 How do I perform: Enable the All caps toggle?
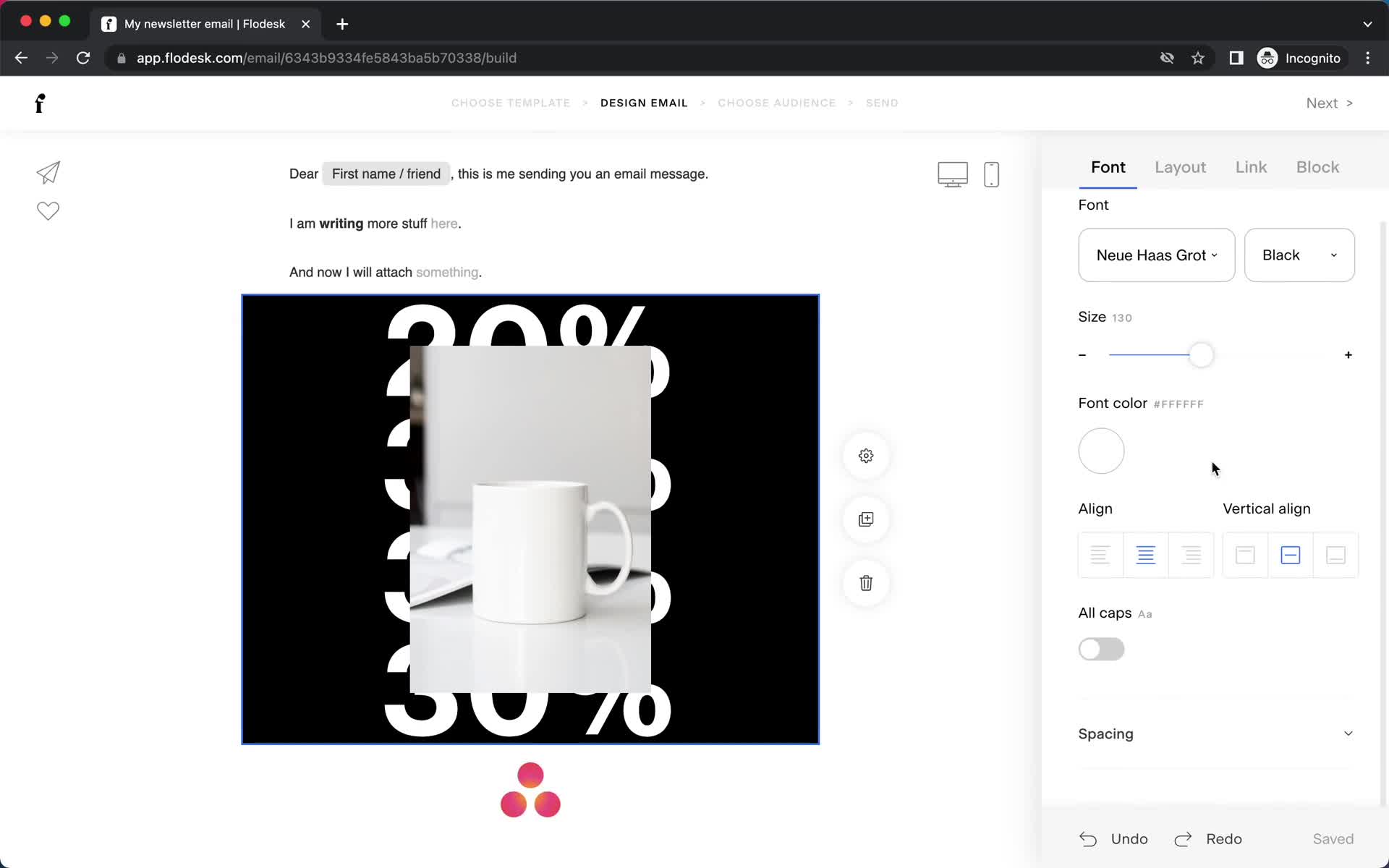pos(1101,649)
